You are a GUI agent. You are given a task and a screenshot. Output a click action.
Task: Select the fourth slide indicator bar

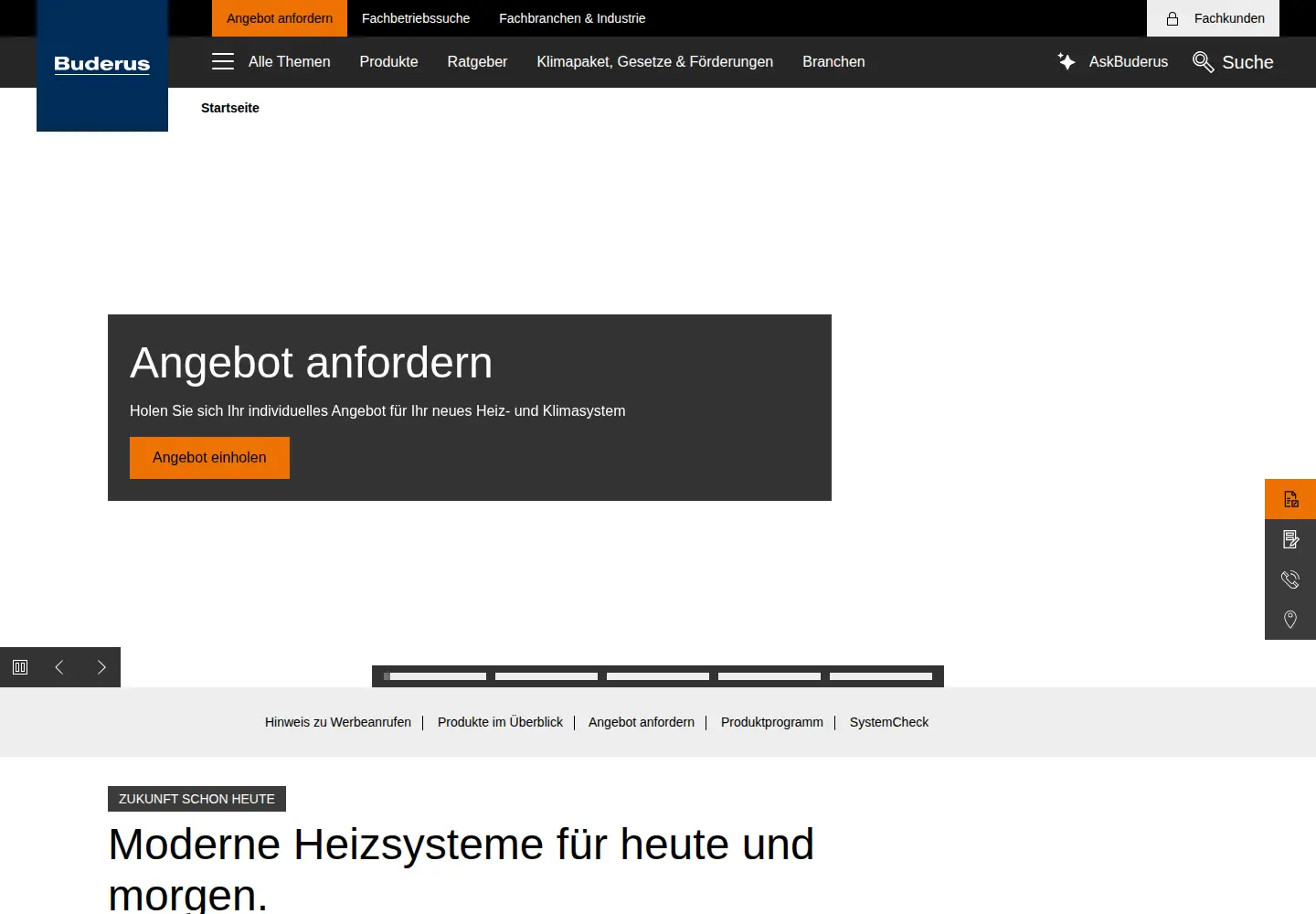769,676
